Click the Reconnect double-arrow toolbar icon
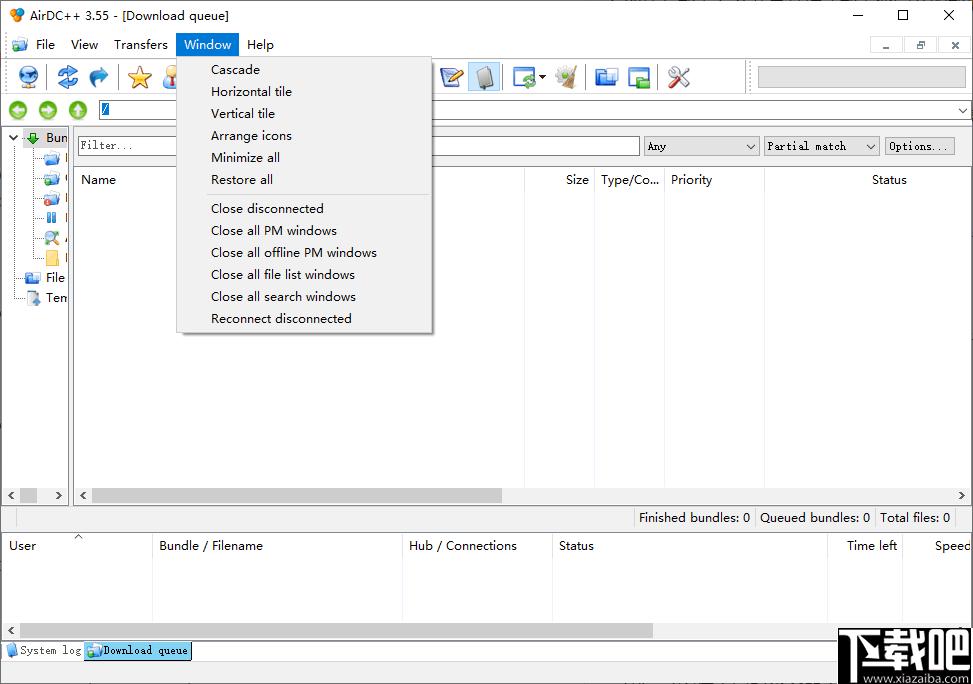Screen dimensions: 973x684 tap(68, 77)
